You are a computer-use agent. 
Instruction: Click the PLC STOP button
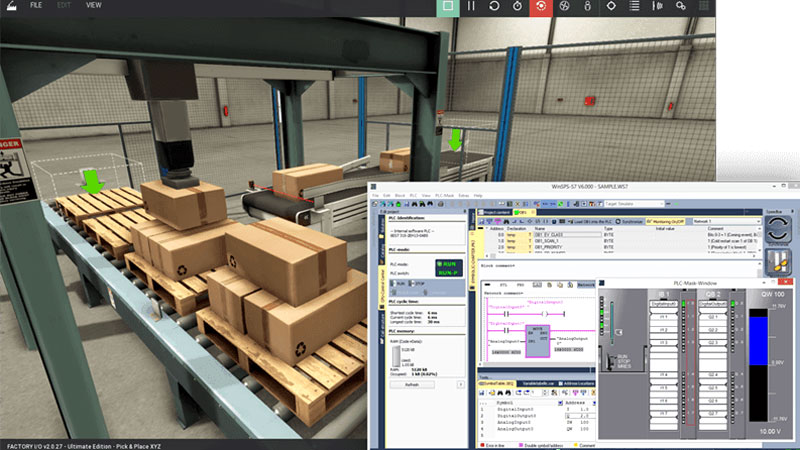coord(417,283)
